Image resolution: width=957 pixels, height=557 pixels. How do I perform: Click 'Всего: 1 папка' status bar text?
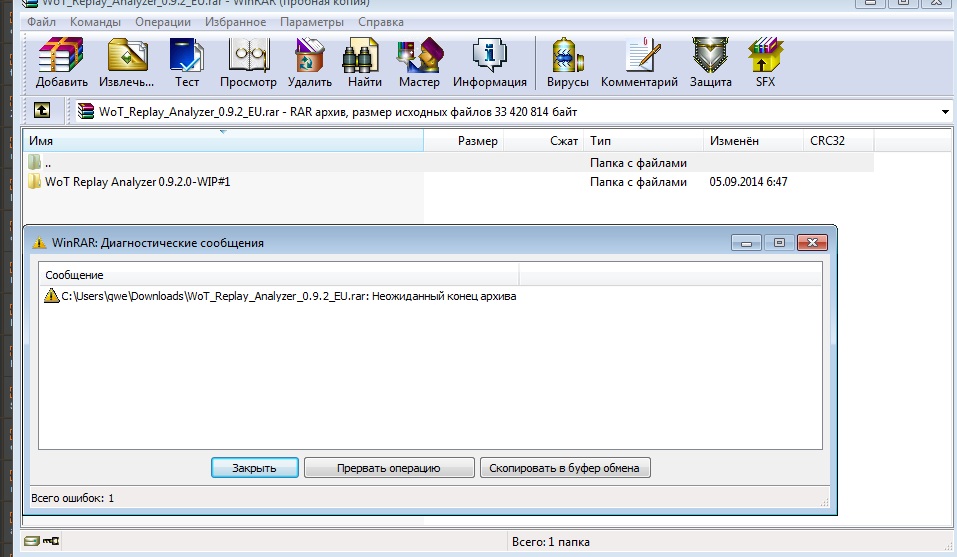click(551, 542)
